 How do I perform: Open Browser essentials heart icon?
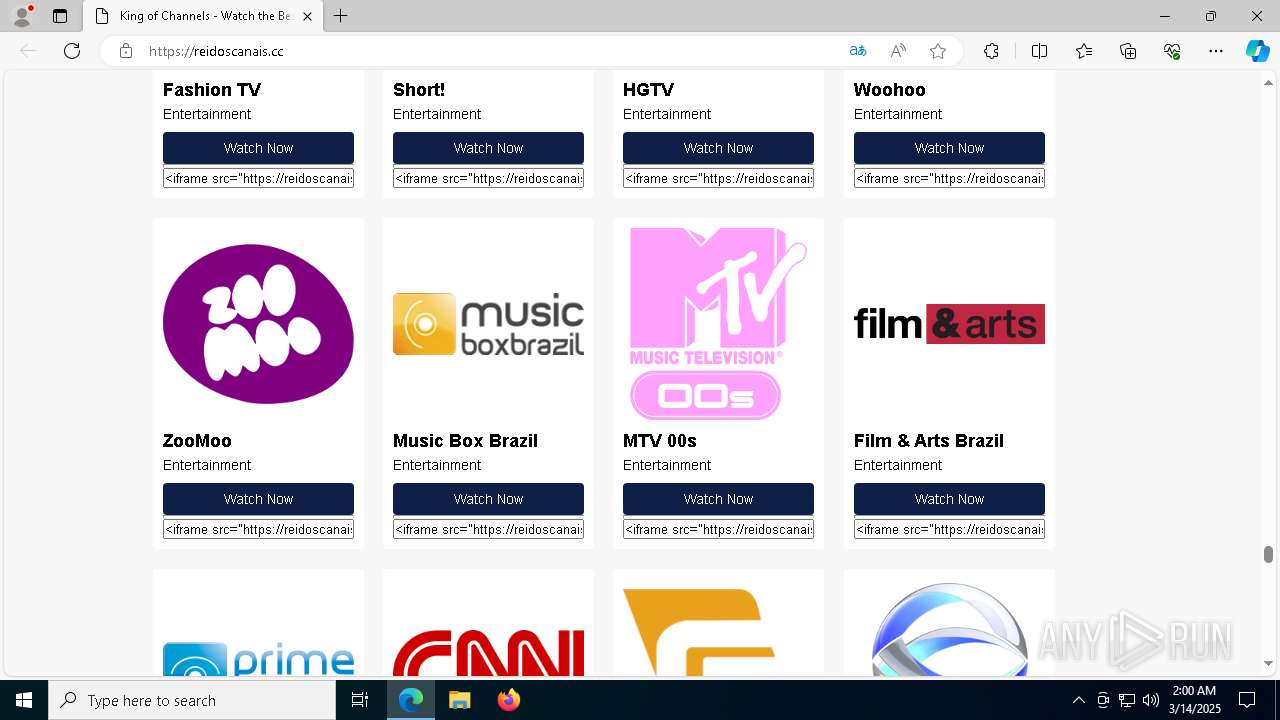pos(1172,51)
